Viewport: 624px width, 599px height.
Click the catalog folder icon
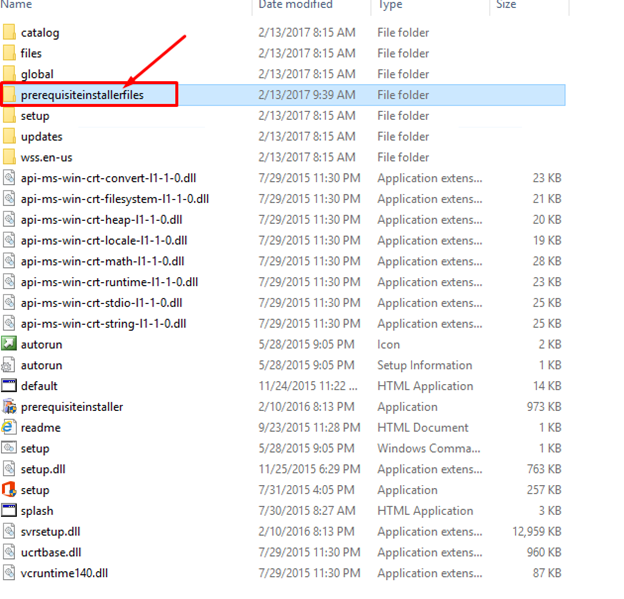[x=9, y=32]
